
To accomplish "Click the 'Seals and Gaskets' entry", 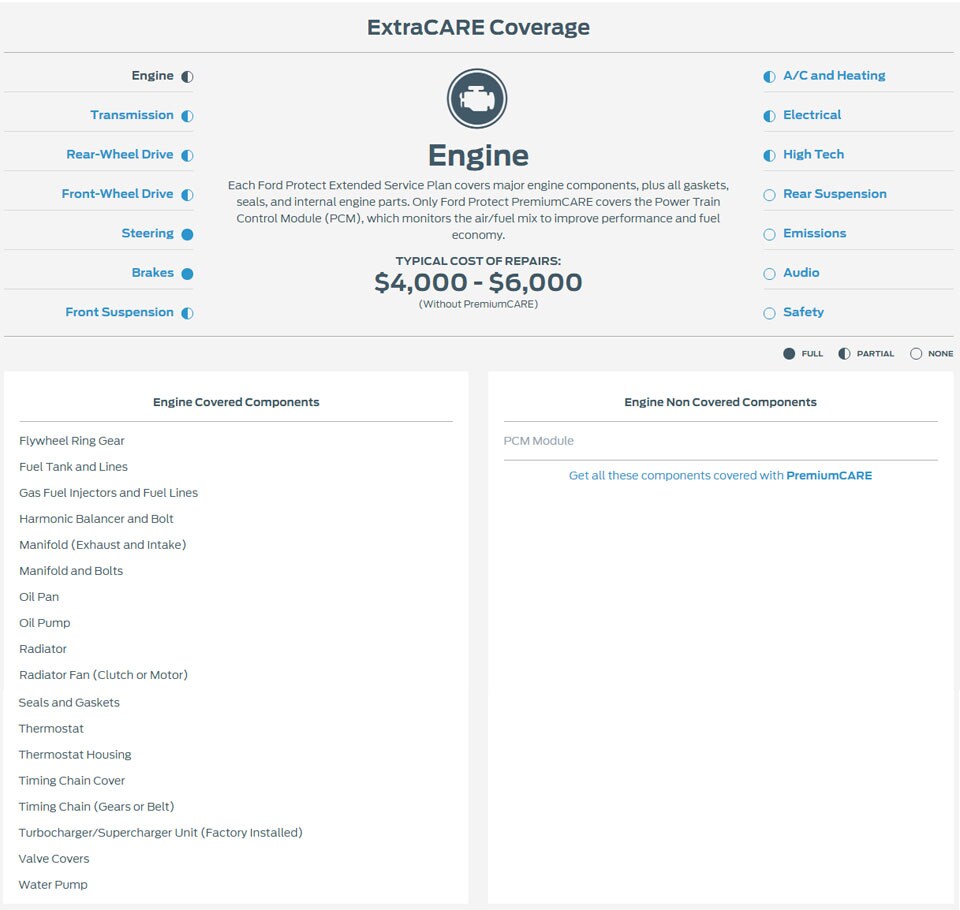I will pos(69,702).
